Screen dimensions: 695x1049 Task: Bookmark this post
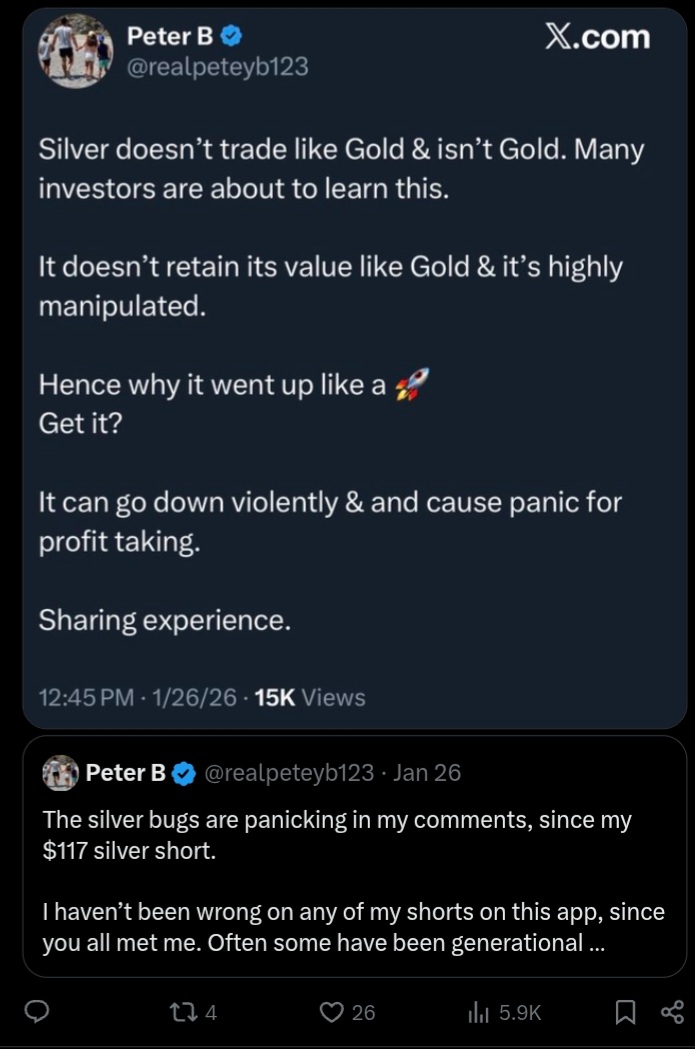624,1013
